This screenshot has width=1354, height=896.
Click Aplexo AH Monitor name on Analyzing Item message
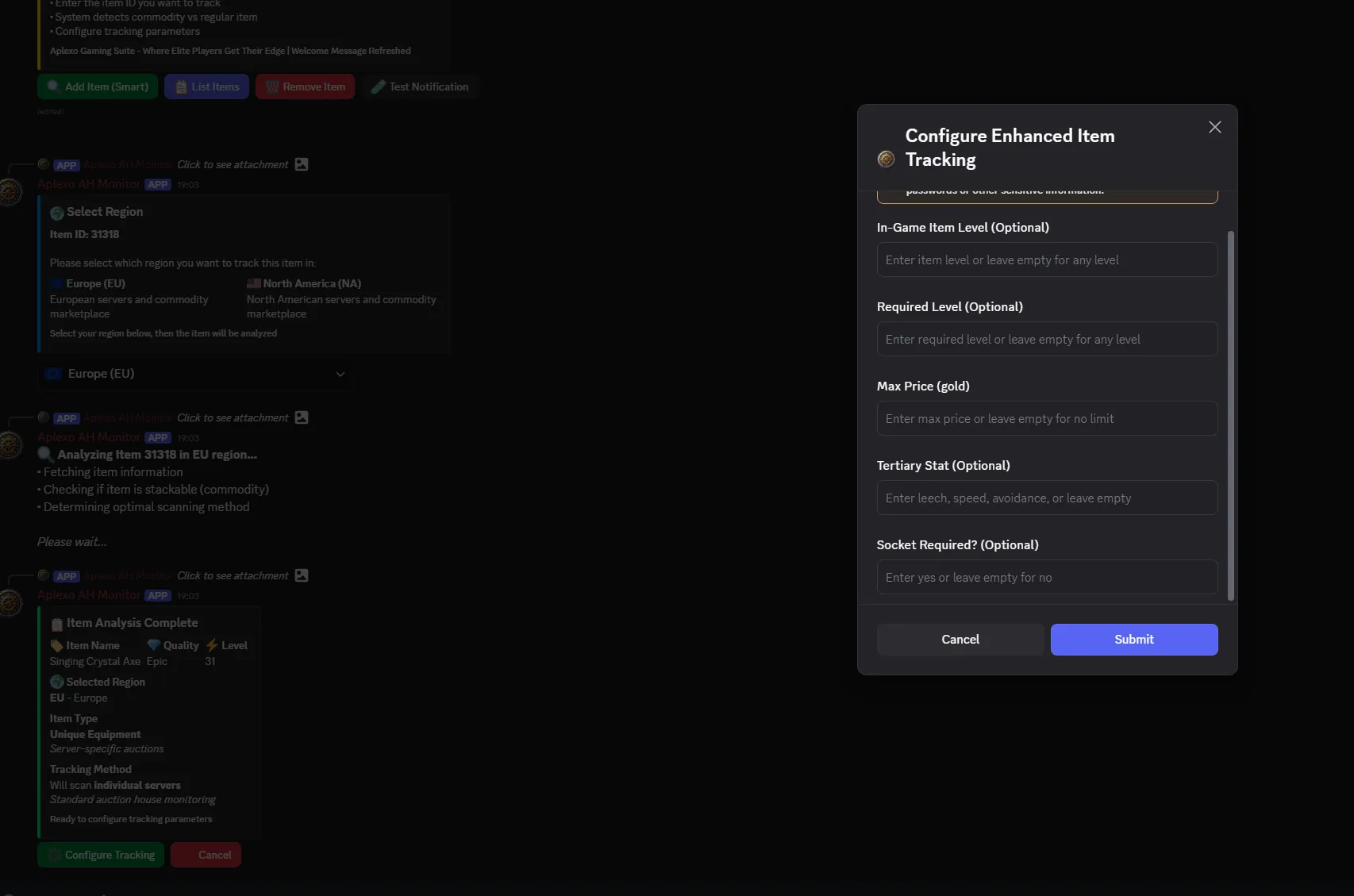(x=89, y=437)
